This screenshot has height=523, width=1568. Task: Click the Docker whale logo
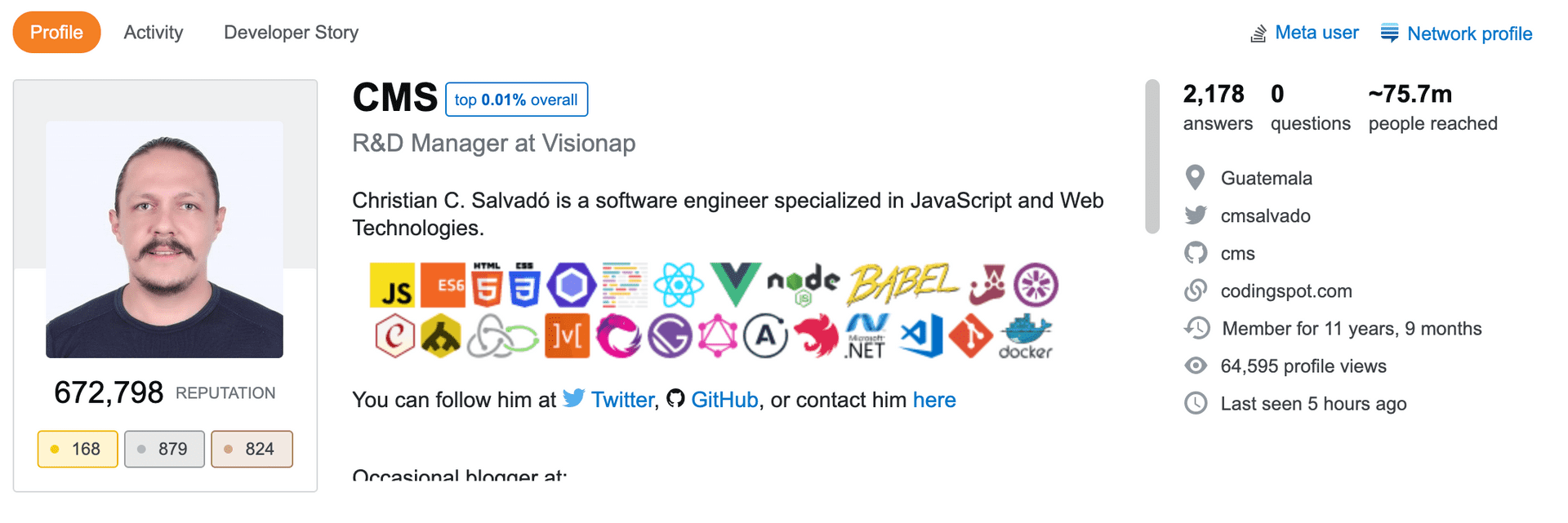tap(1026, 336)
